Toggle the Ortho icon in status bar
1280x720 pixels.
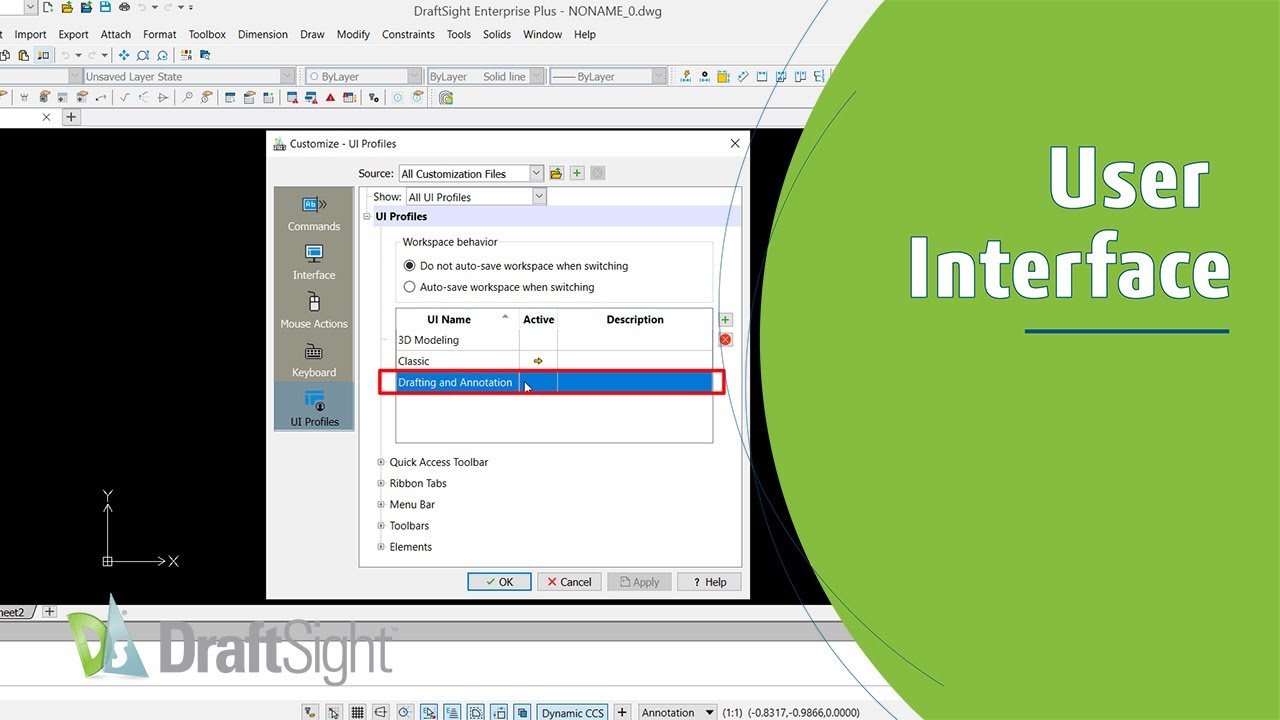380,712
